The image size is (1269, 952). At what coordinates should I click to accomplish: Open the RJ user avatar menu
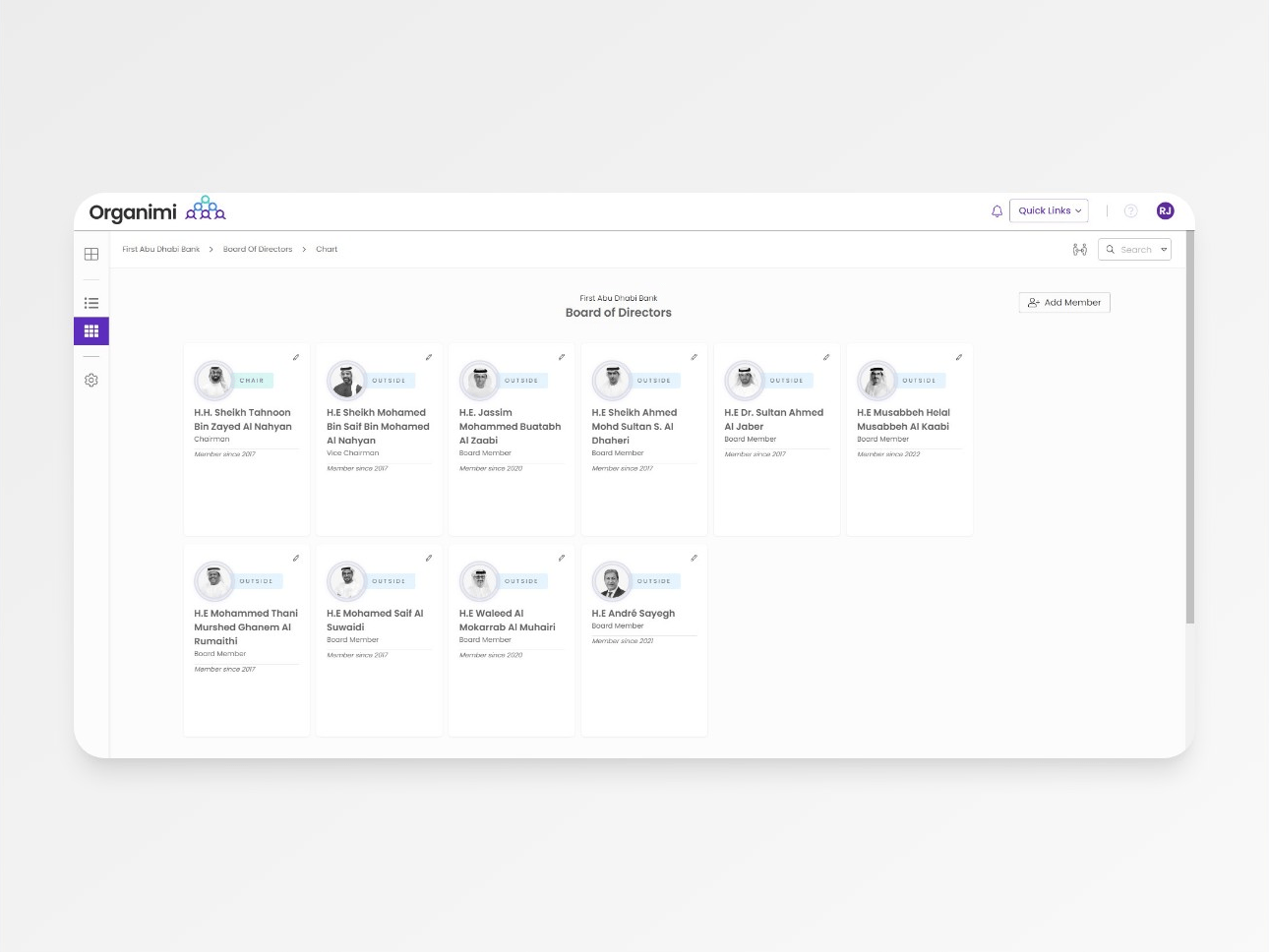tap(1165, 210)
